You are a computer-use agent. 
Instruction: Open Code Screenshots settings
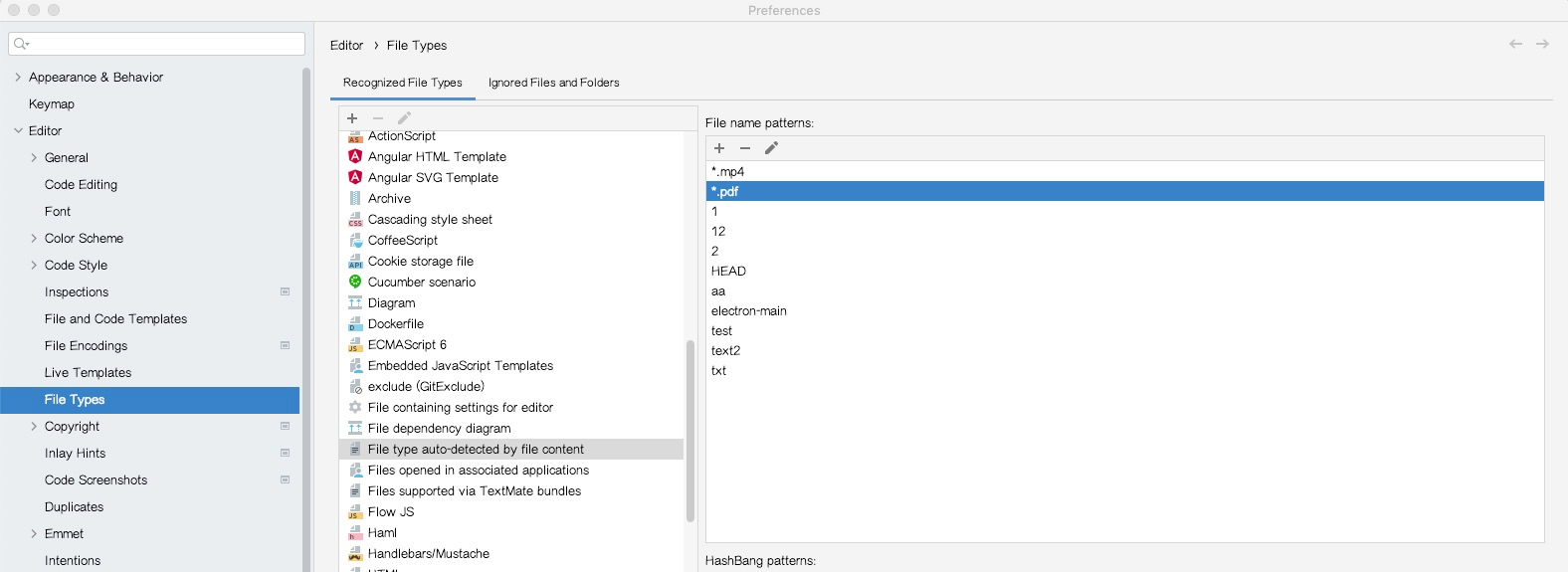pyautogui.click(x=96, y=479)
